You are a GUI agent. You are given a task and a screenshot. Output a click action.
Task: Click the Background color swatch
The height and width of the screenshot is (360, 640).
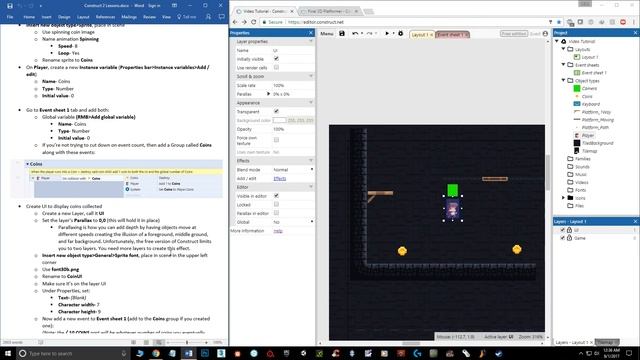(x=279, y=120)
